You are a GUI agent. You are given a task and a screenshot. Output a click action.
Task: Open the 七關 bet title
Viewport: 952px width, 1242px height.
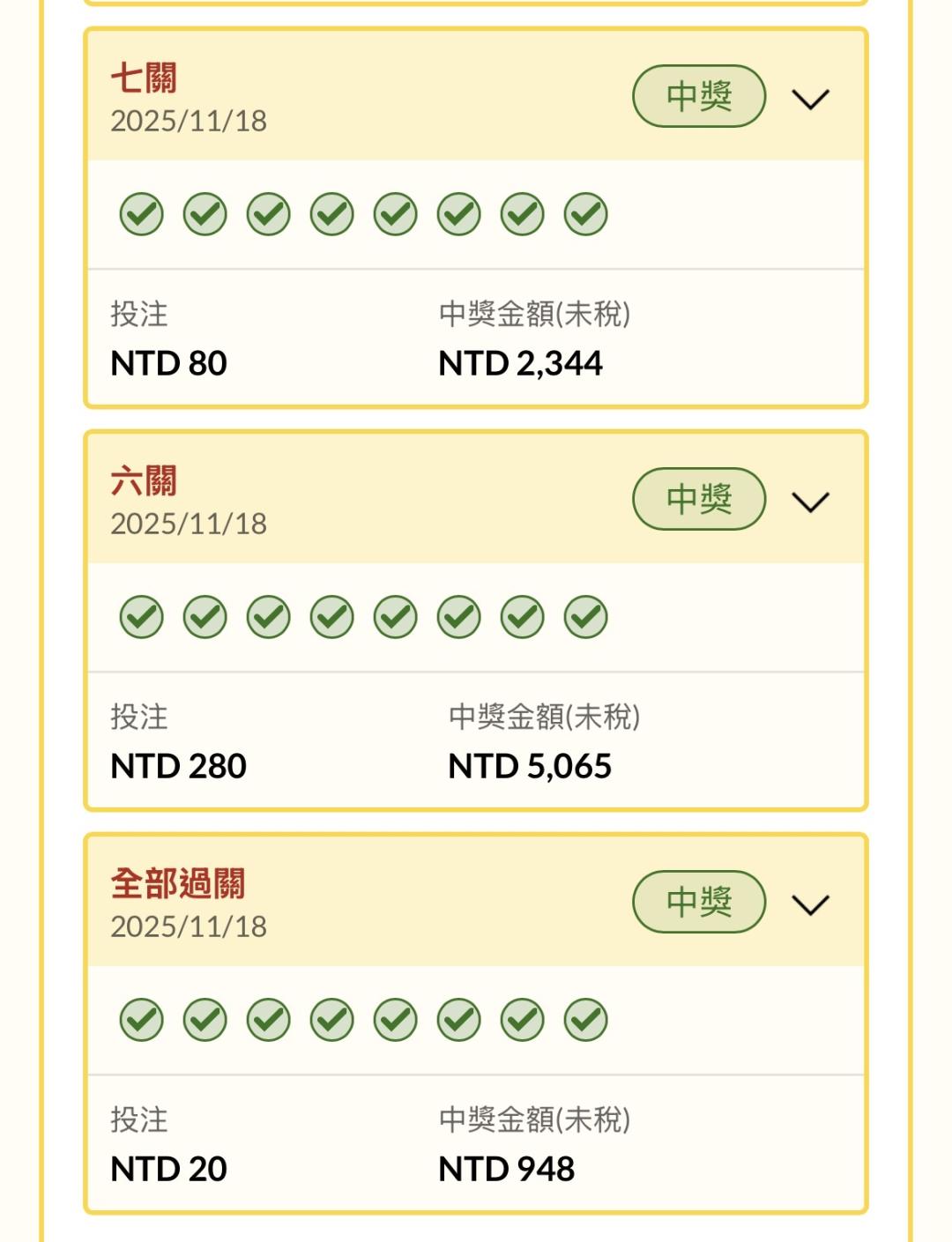144,78
